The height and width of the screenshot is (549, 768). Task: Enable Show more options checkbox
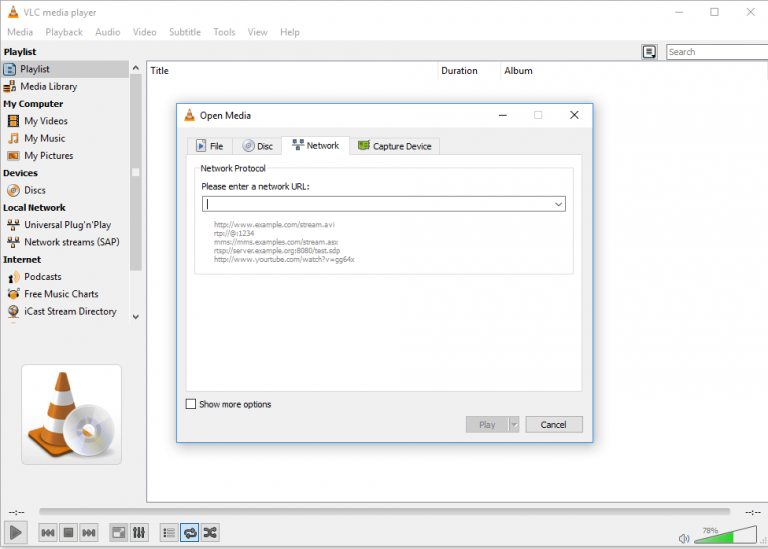point(191,404)
